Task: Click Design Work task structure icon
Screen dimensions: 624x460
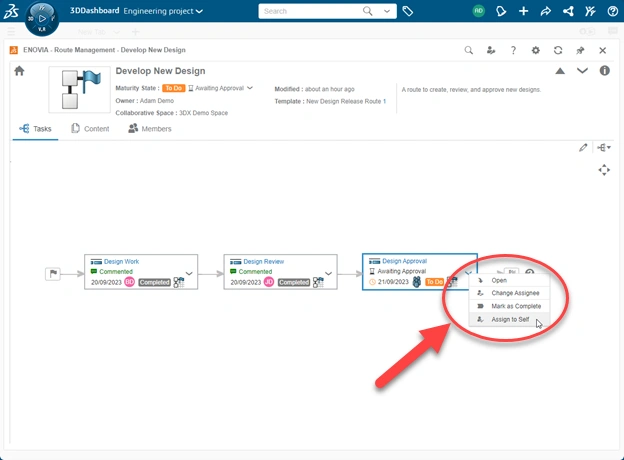Action: pyautogui.click(x=179, y=282)
